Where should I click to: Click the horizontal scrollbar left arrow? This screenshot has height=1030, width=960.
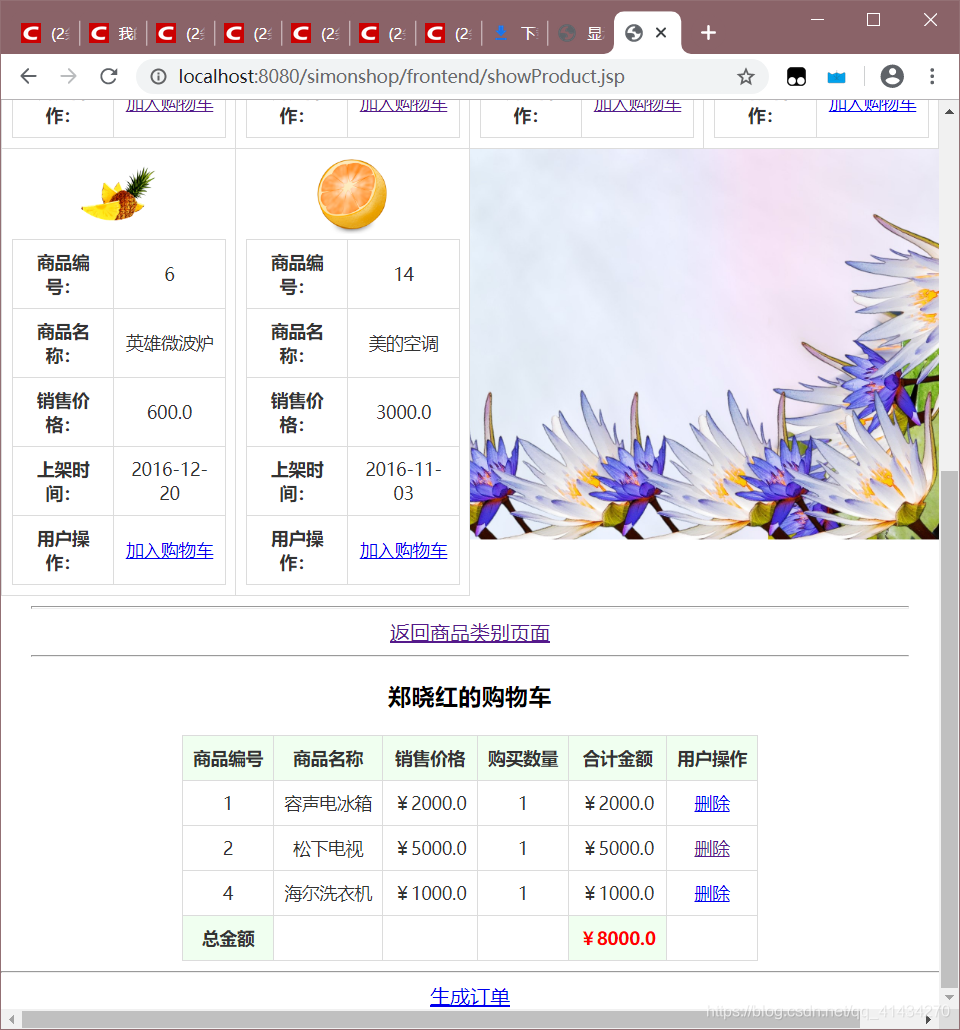point(11,1019)
